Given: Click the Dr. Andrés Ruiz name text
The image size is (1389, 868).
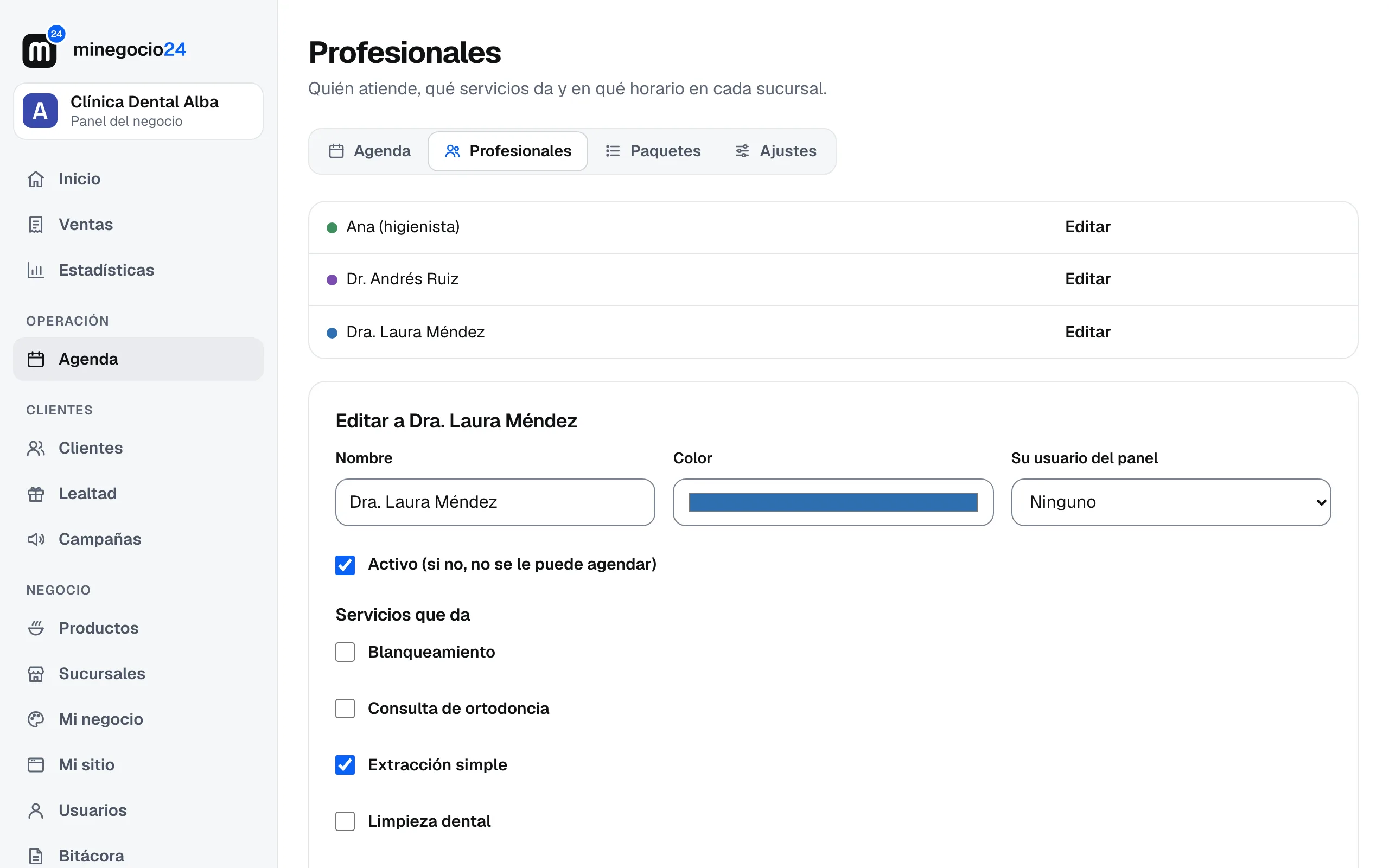Looking at the screenshot, I should coord(403,279).
